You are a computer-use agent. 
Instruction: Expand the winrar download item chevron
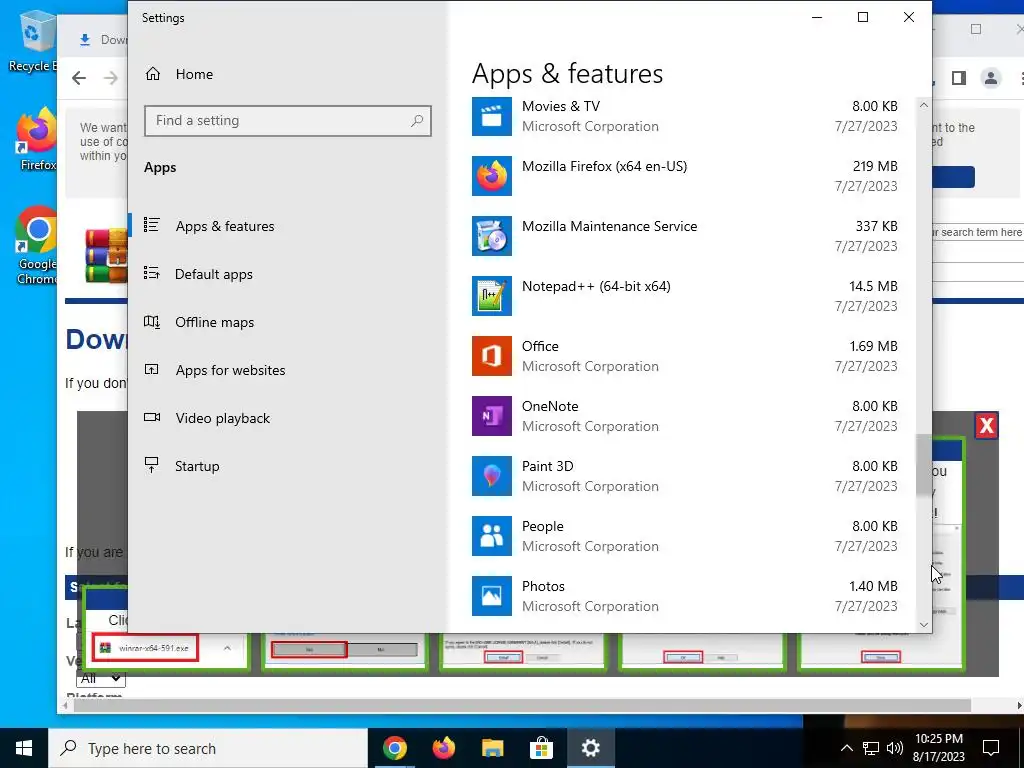[x=227, y=648]
